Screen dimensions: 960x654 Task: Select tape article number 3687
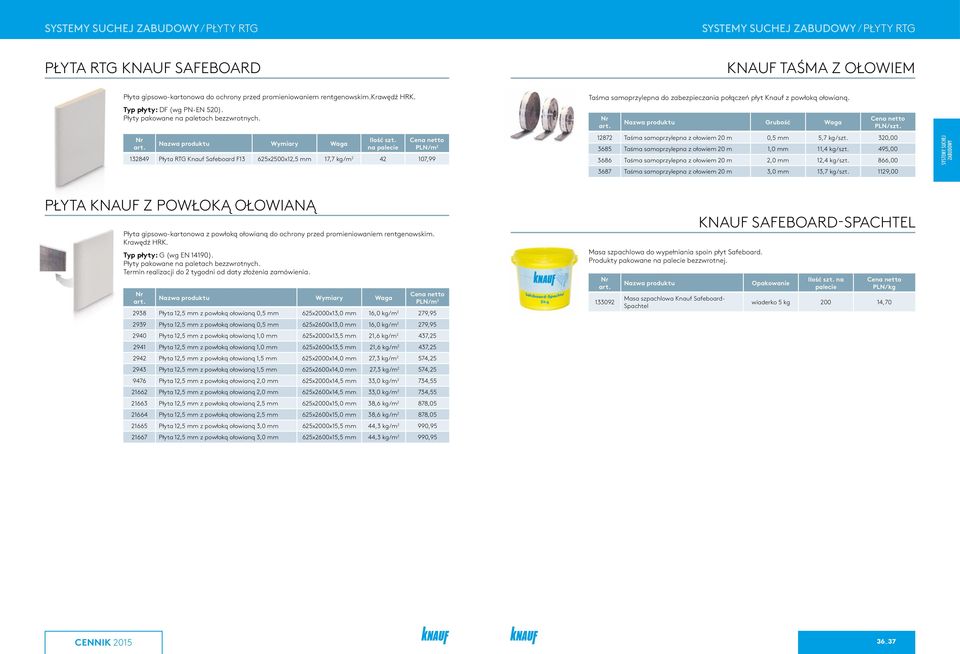(x=604, y=171)
